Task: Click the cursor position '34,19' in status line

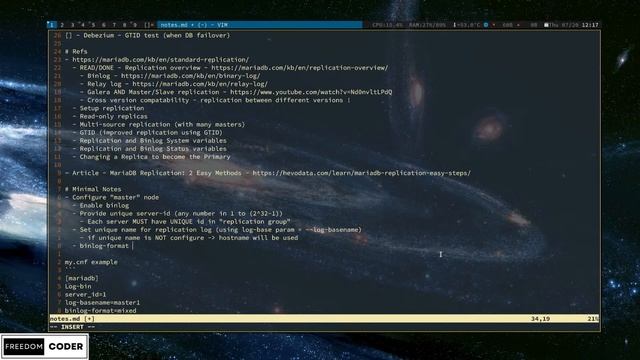Action: 540,319
